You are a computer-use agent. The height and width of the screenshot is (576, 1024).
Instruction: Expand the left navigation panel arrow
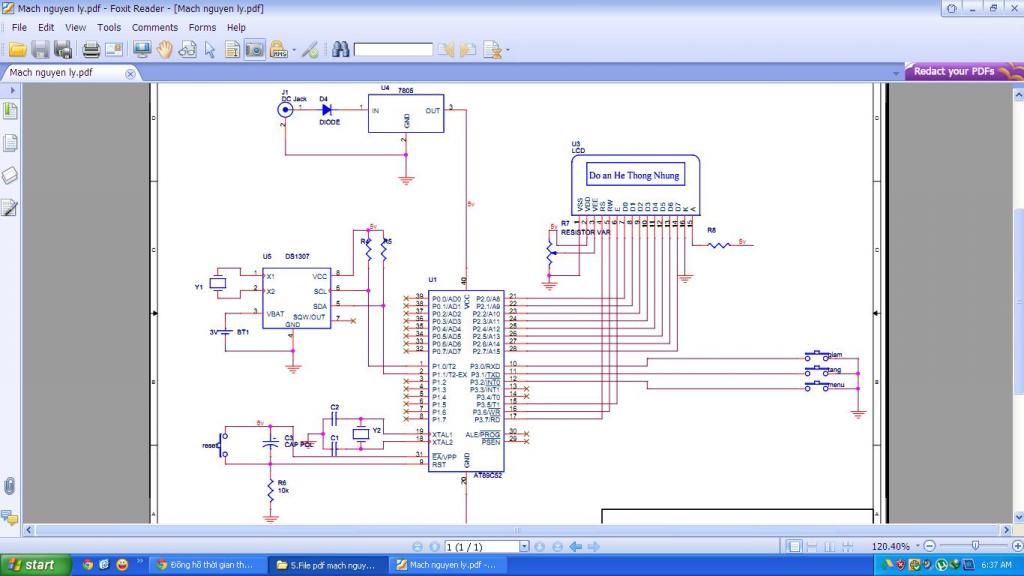click(x=12, y=90)
